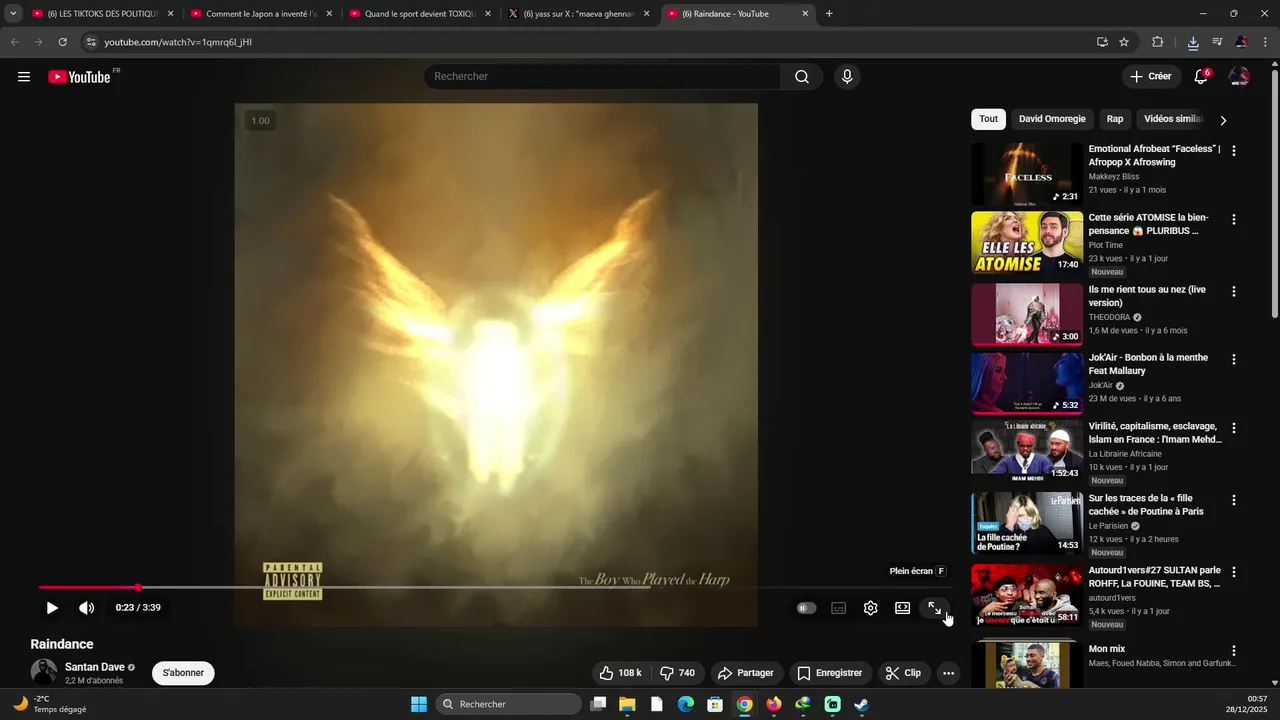The height and width of the screenshot is (720, 1280).
Task: Open options for Sur les traces video
Action: pos(1234,500)
